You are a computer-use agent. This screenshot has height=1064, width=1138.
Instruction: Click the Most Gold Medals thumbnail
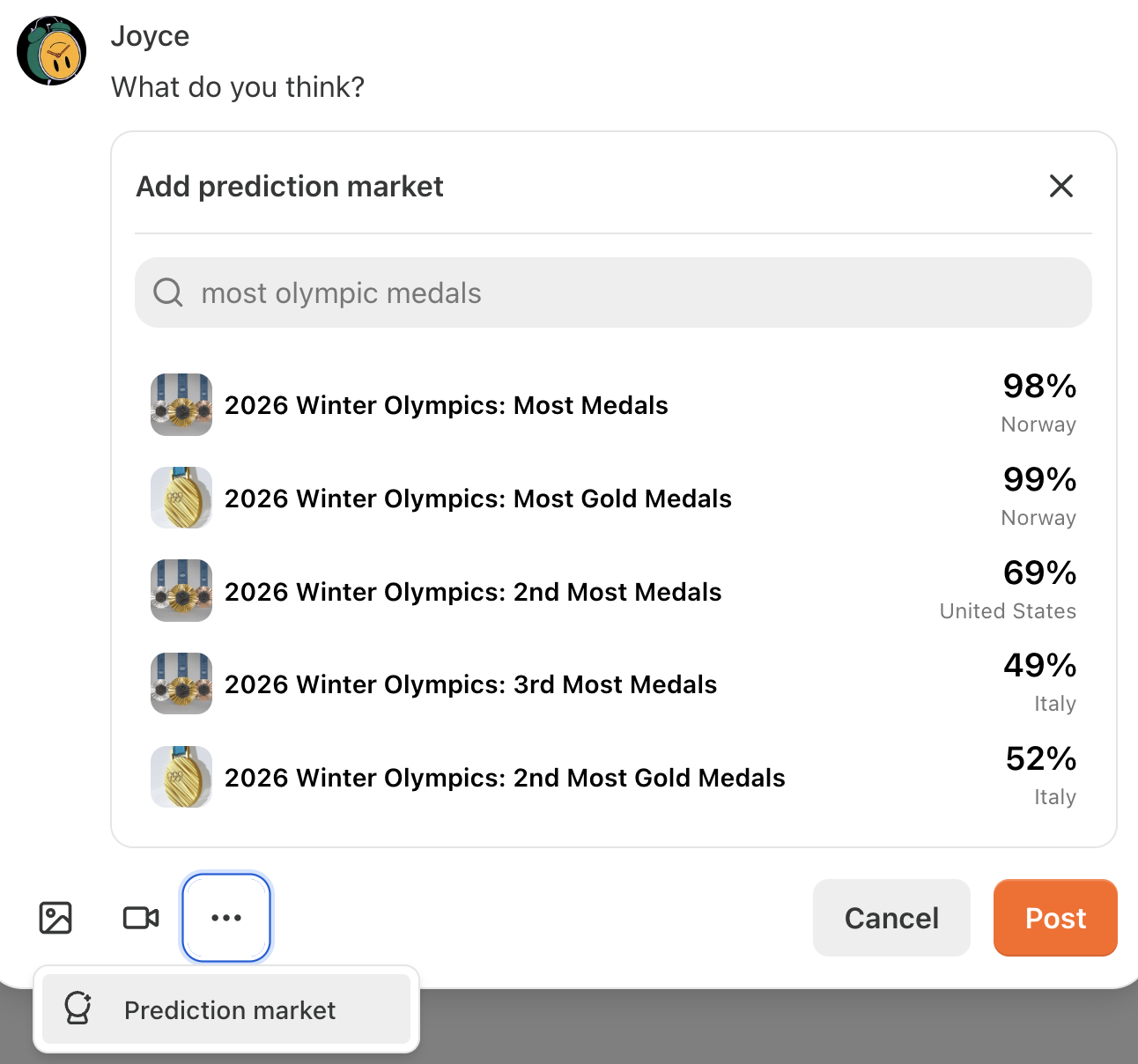point(181,498)
